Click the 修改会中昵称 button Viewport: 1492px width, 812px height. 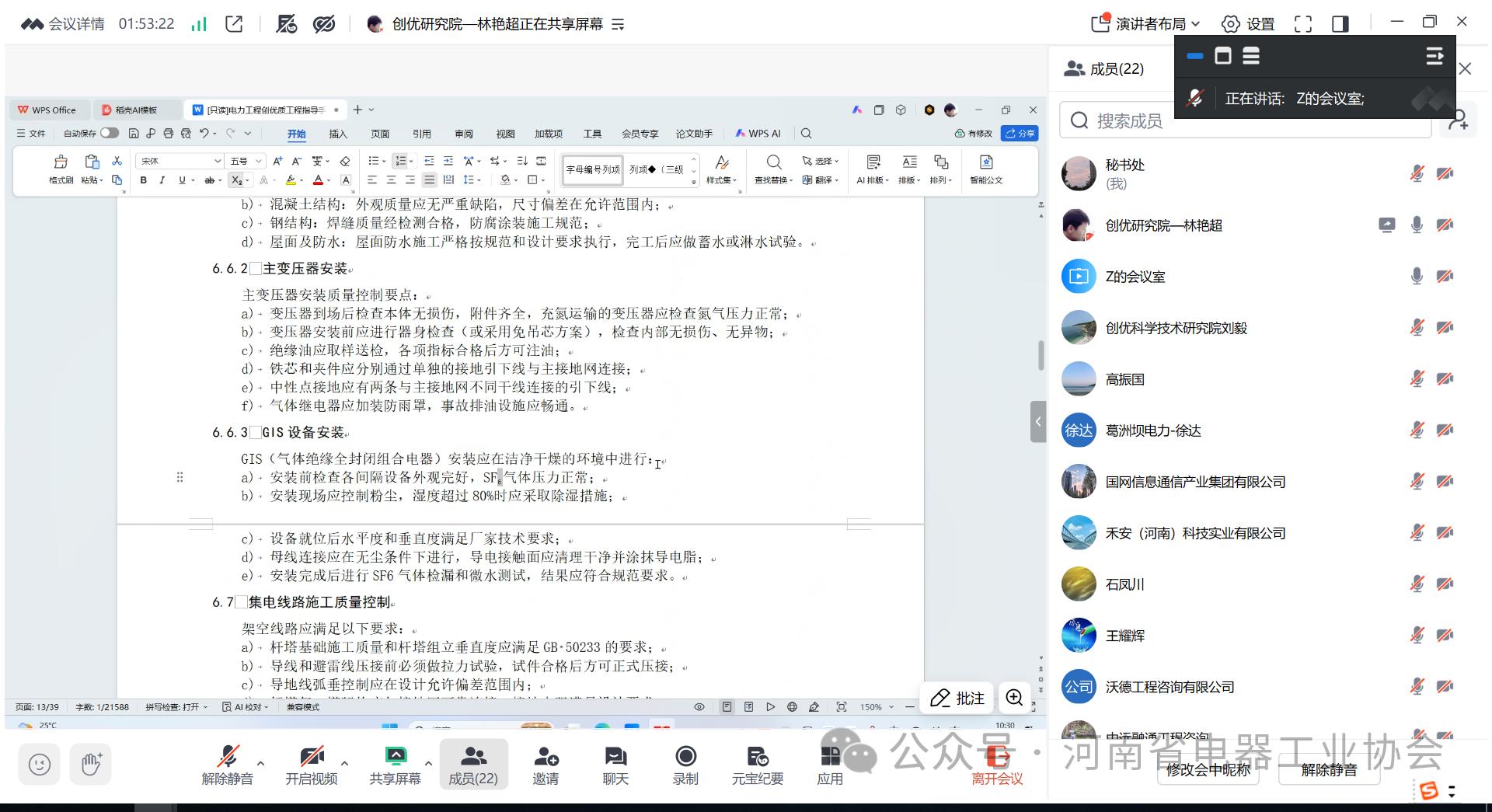(x=1208, y=769)
